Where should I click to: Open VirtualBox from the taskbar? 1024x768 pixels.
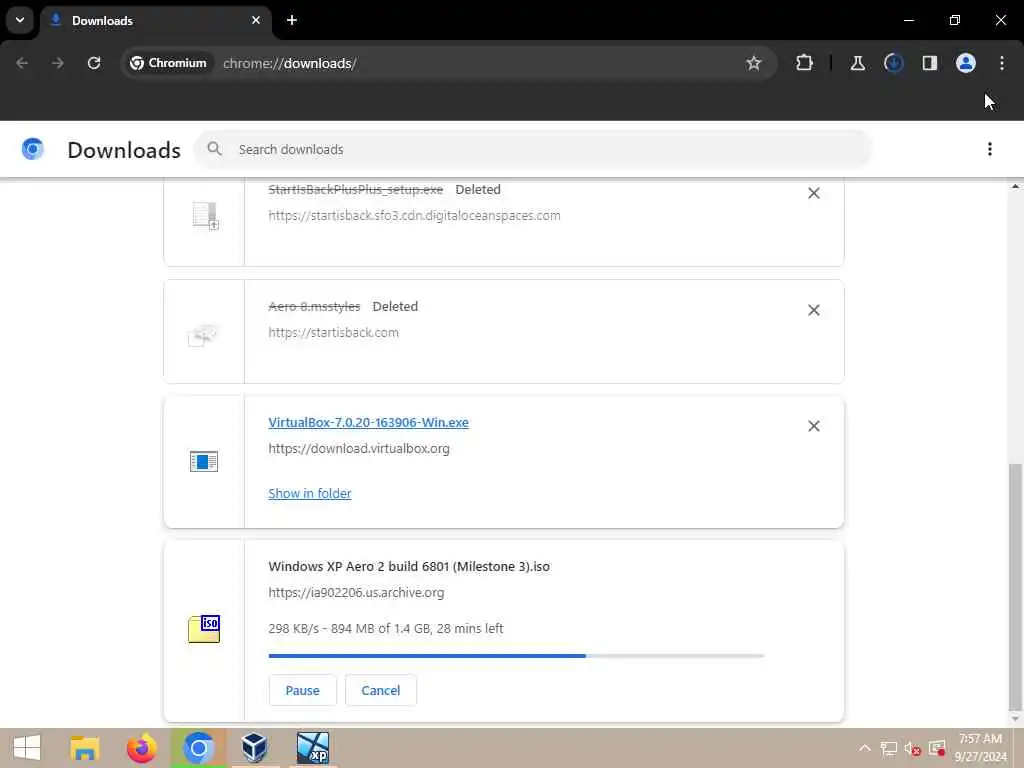(254, 748)
